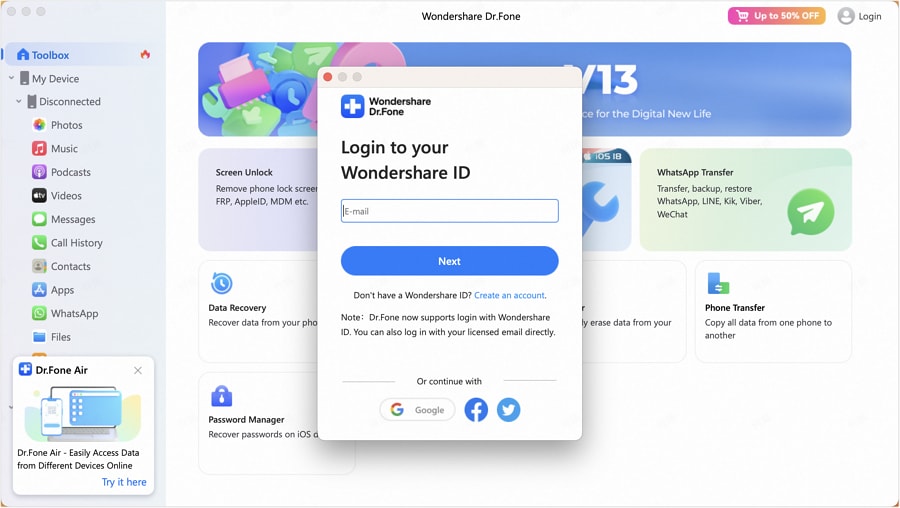
Task: Open Data Recovery card title
Action: click(237, 308)
